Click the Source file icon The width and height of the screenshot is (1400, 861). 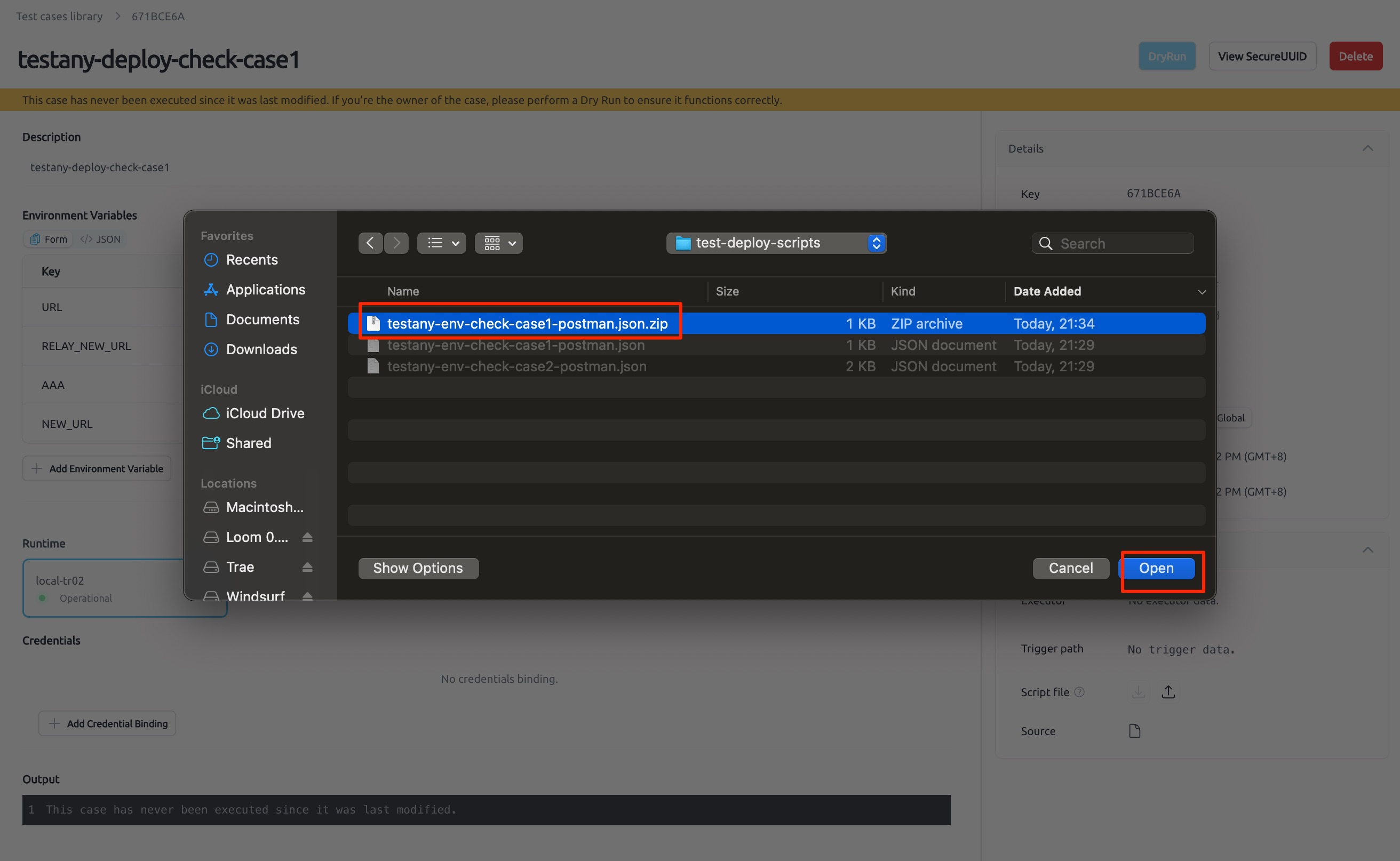[1135, 731]
